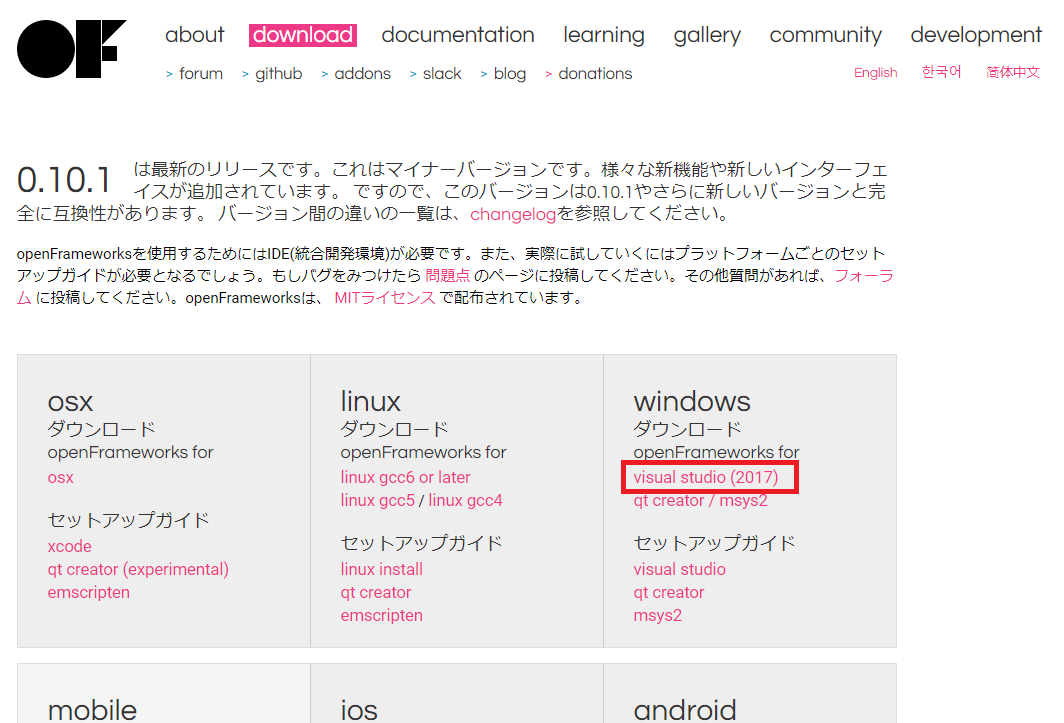Open the linux install setup guide
This screenshot has width=1064, height=723.
381,568
